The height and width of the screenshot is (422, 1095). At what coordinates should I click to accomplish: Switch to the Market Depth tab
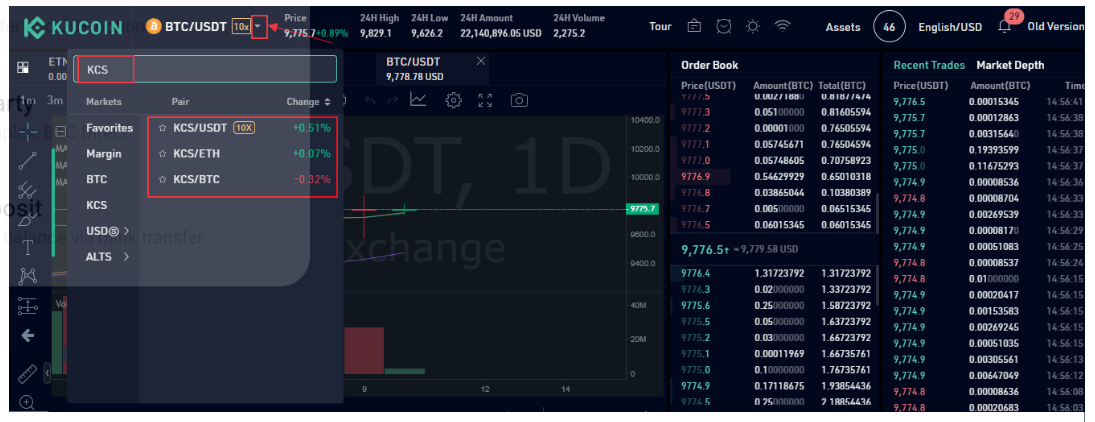(1010, 65)
